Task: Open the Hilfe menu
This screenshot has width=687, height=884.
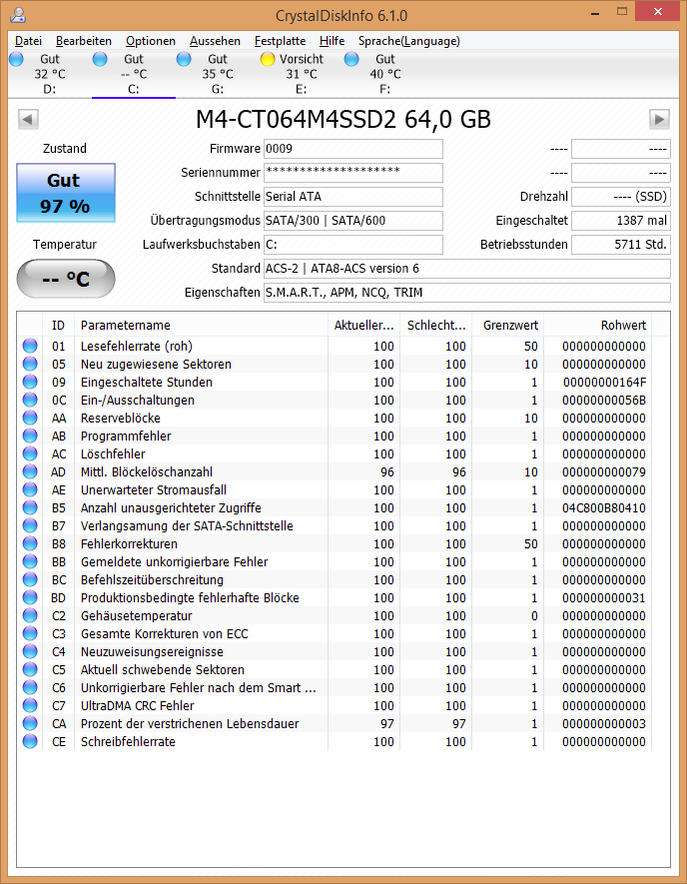Action: coord(331,41)
